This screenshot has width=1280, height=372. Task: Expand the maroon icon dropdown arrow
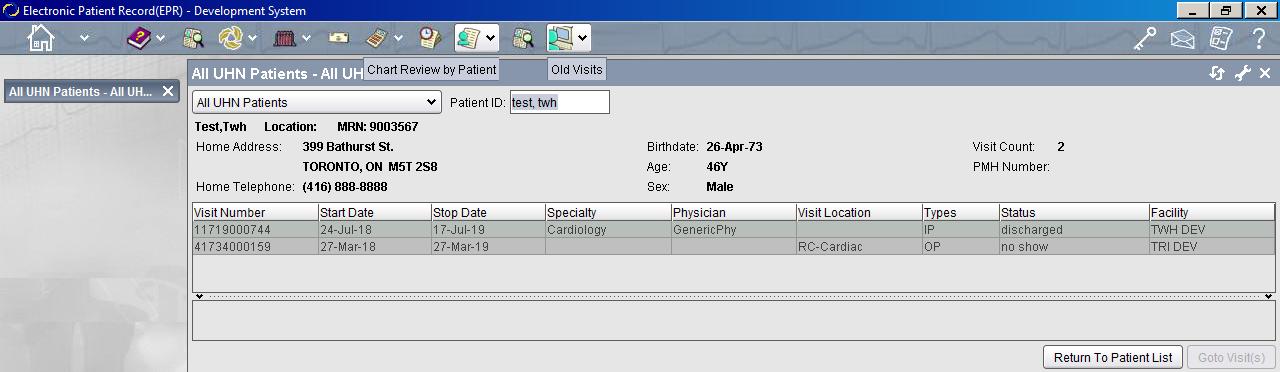[x=306, y=38]
